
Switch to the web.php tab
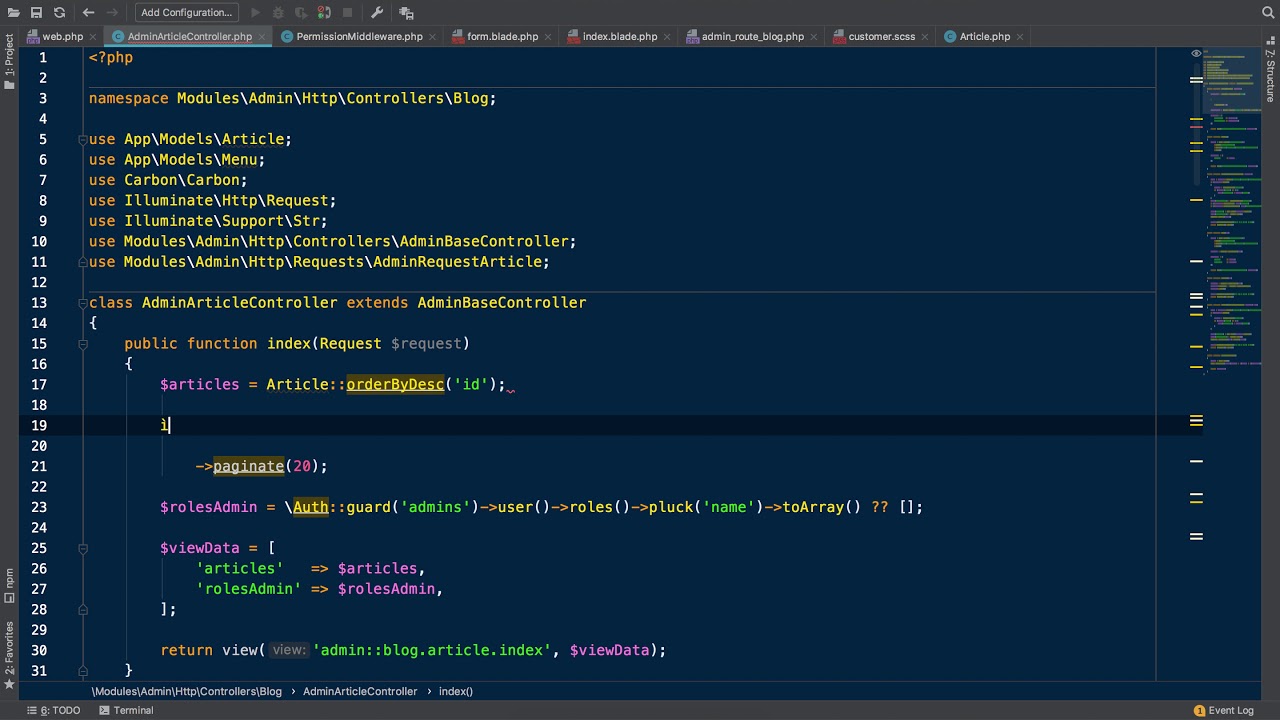(62, 36)
